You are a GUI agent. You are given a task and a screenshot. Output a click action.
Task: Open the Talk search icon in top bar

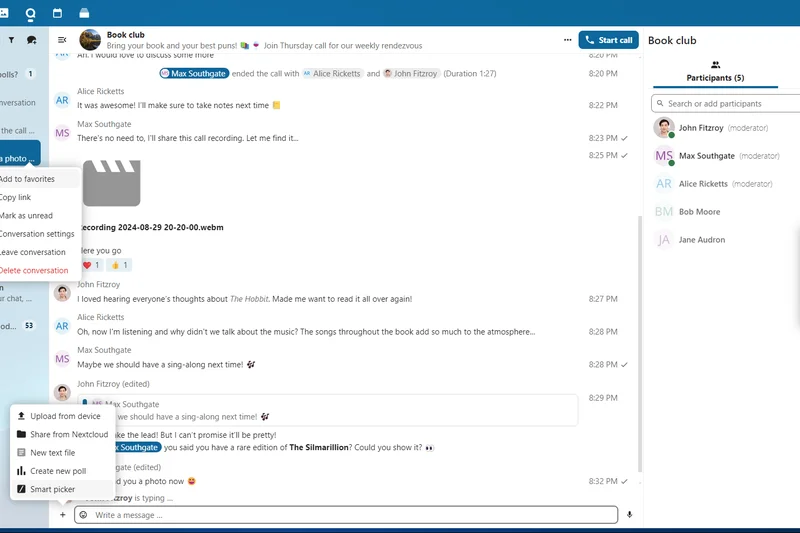point(31,14)
